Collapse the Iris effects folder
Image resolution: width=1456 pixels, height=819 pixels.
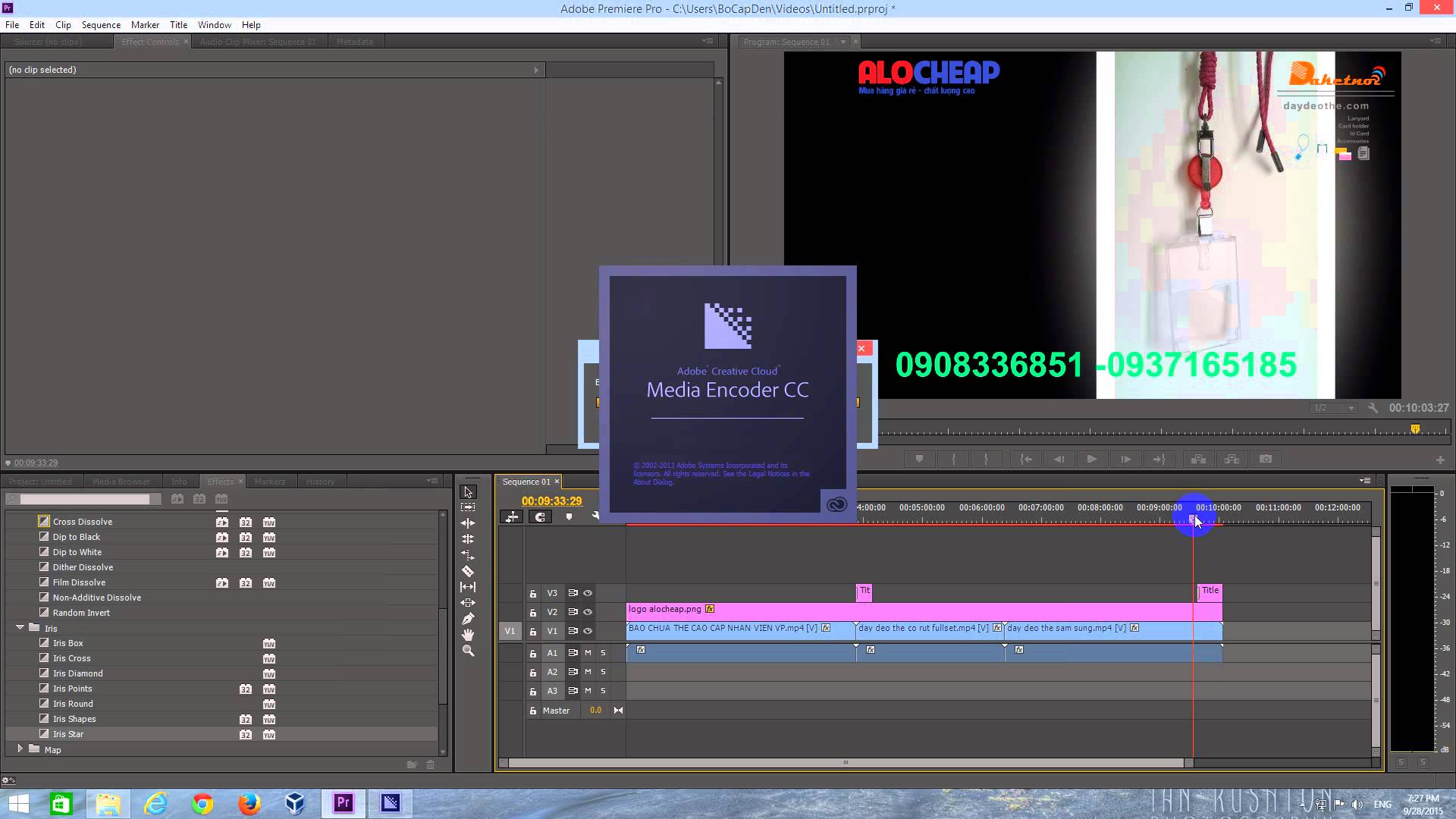20,628
